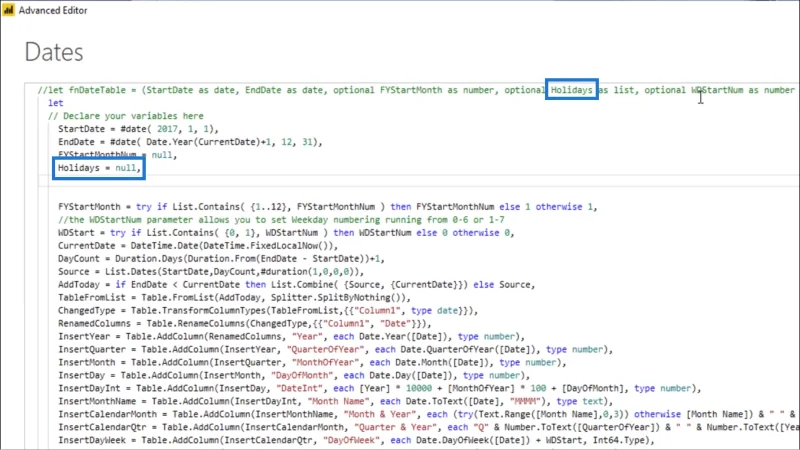Click the InsertCalendarMonth = Table.AddColumn line
Image resolution: width=800 pixels, height=450 pixels.
[427, 414]
